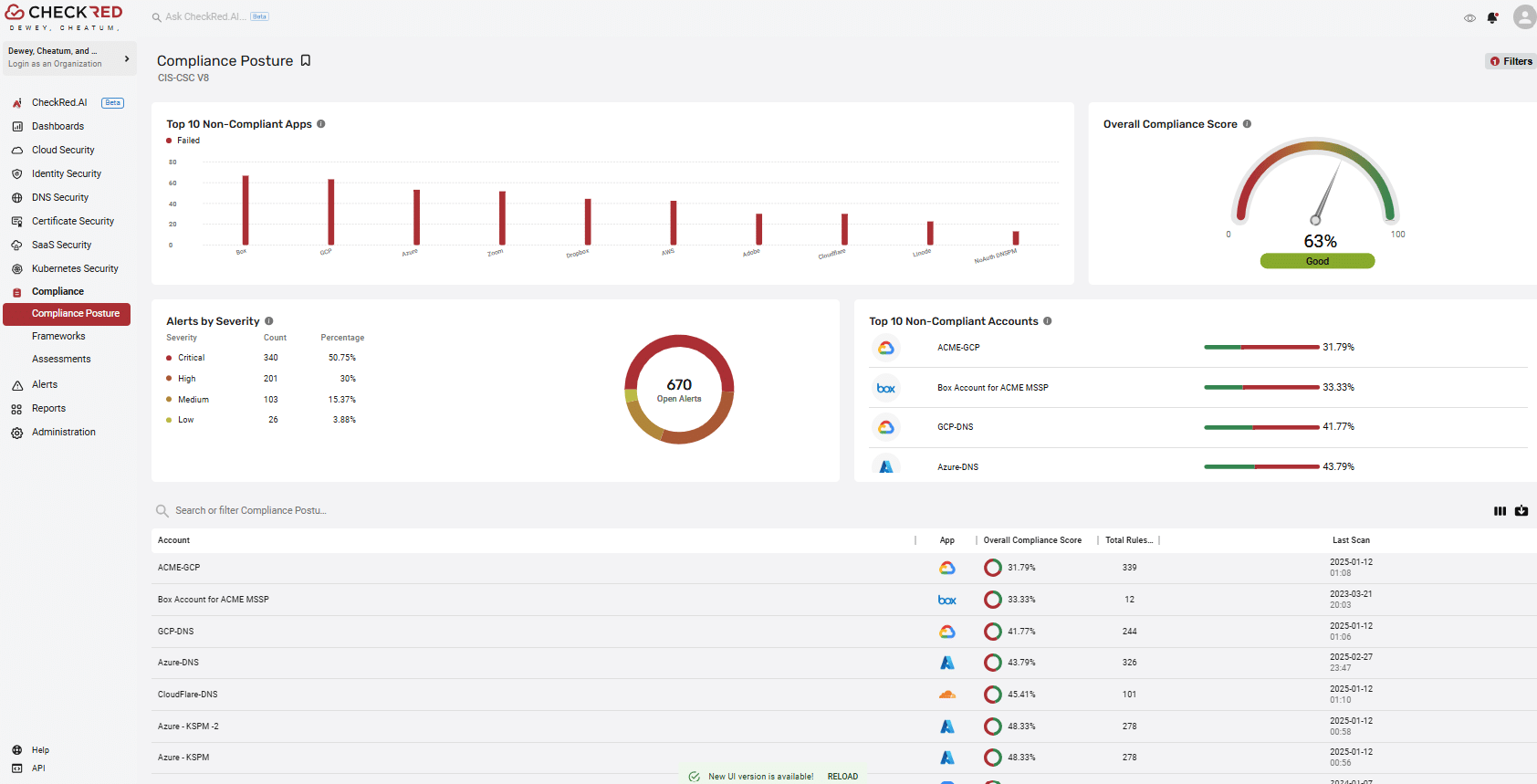Open CloudFlare-DNS table row
The height and width of the screenshot is (784, 1537).
(x=844, y=695)
